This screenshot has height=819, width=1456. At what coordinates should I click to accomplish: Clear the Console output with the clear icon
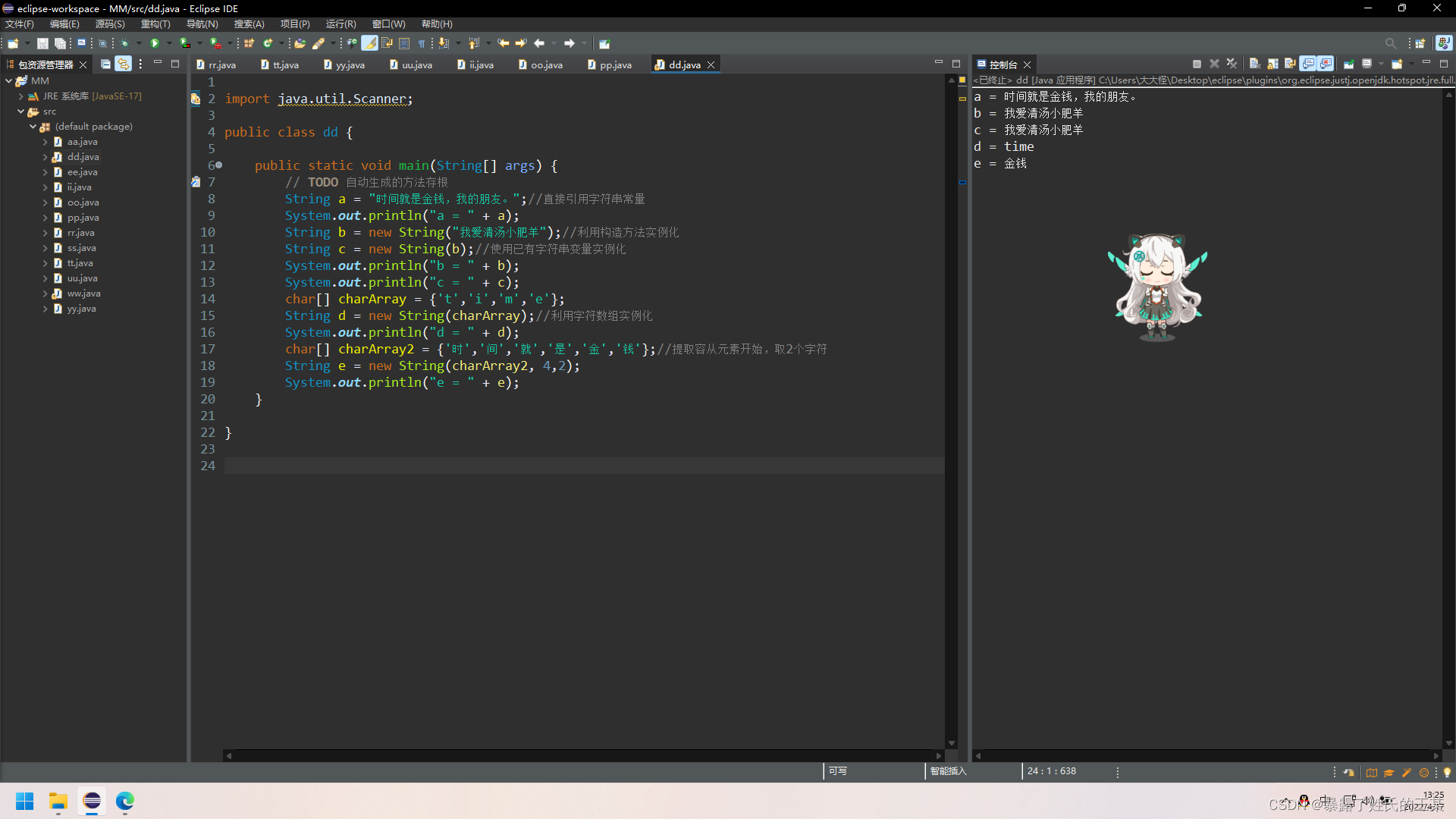pos(1255,64)
